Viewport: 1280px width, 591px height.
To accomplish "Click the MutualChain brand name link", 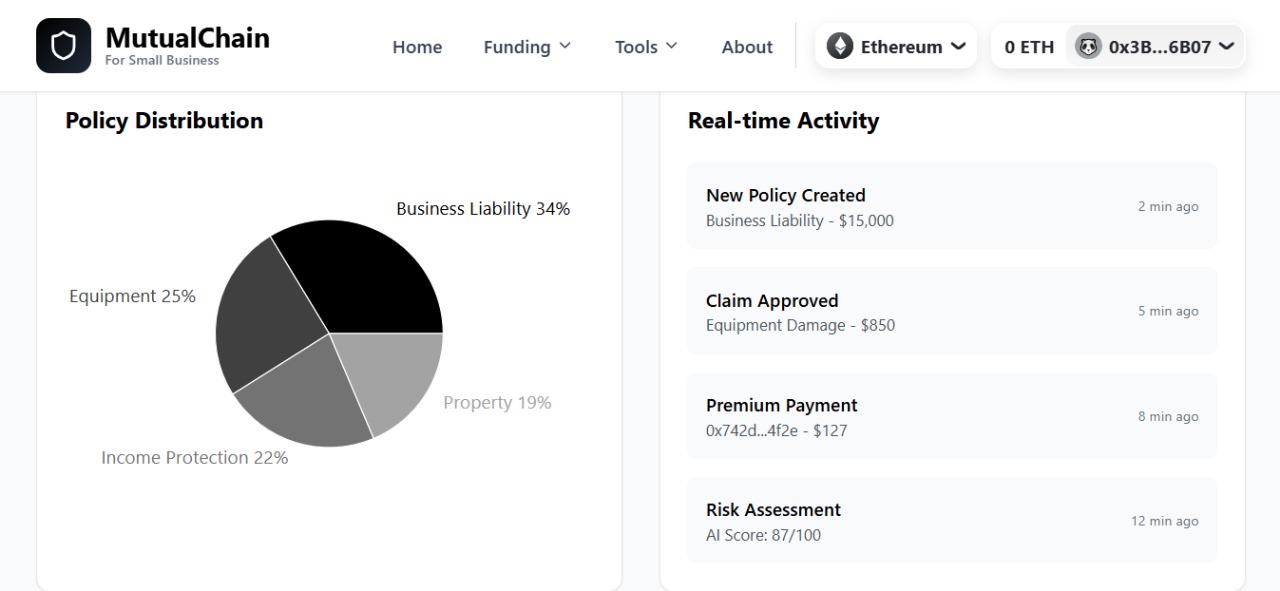I will [187, 38].
